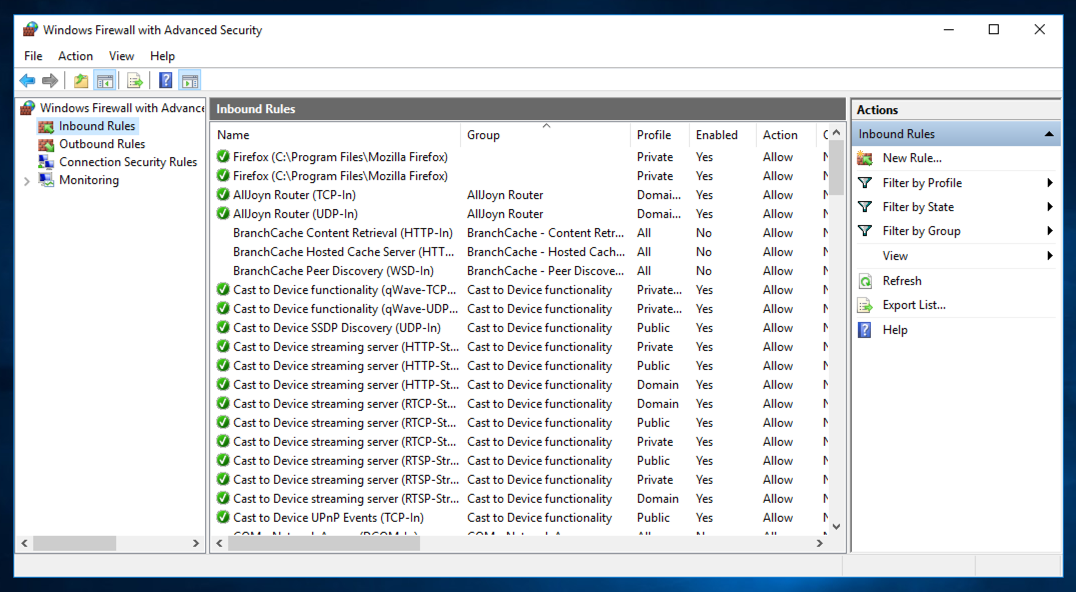Click the rules list vertical scrollbar thumb
The height and width of the screenshot is (592, 1076).
[836, 168]
